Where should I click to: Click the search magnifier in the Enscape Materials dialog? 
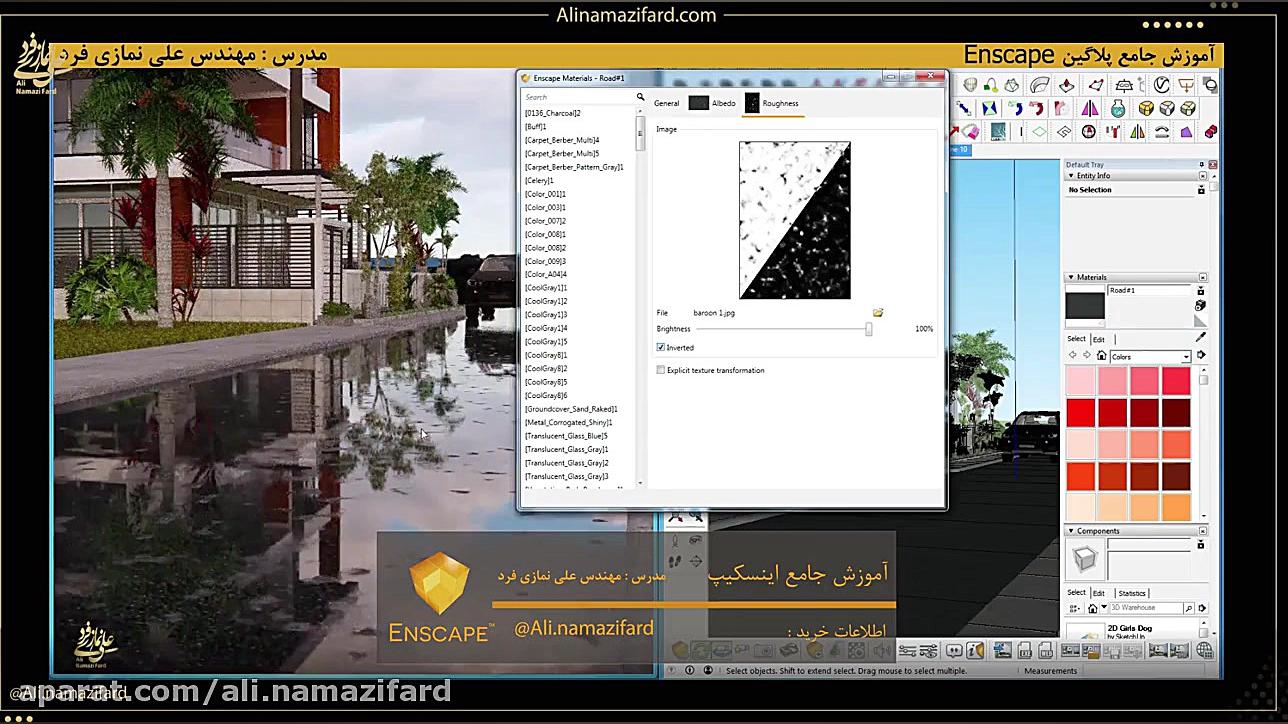tap(640, 97)
